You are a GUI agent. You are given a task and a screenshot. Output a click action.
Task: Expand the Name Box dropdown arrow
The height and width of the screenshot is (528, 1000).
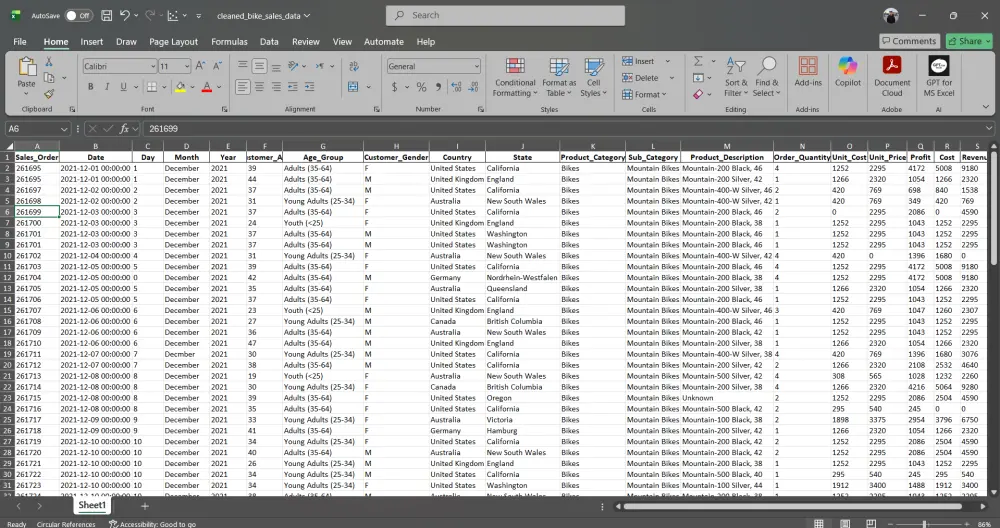(x=64, y=129)
